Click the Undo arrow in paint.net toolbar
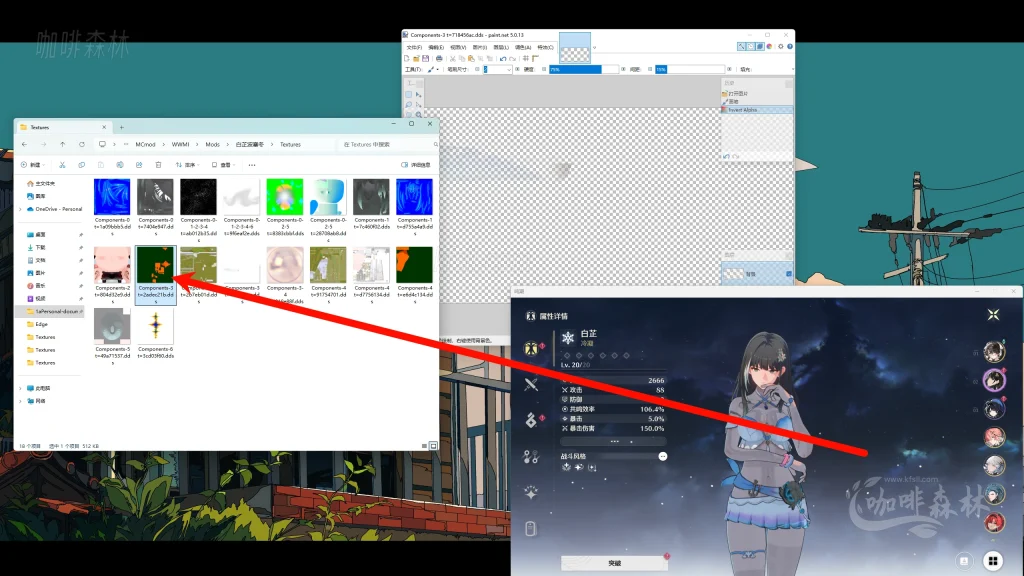Screen dimensions: 1024x576 click(503, 58)
